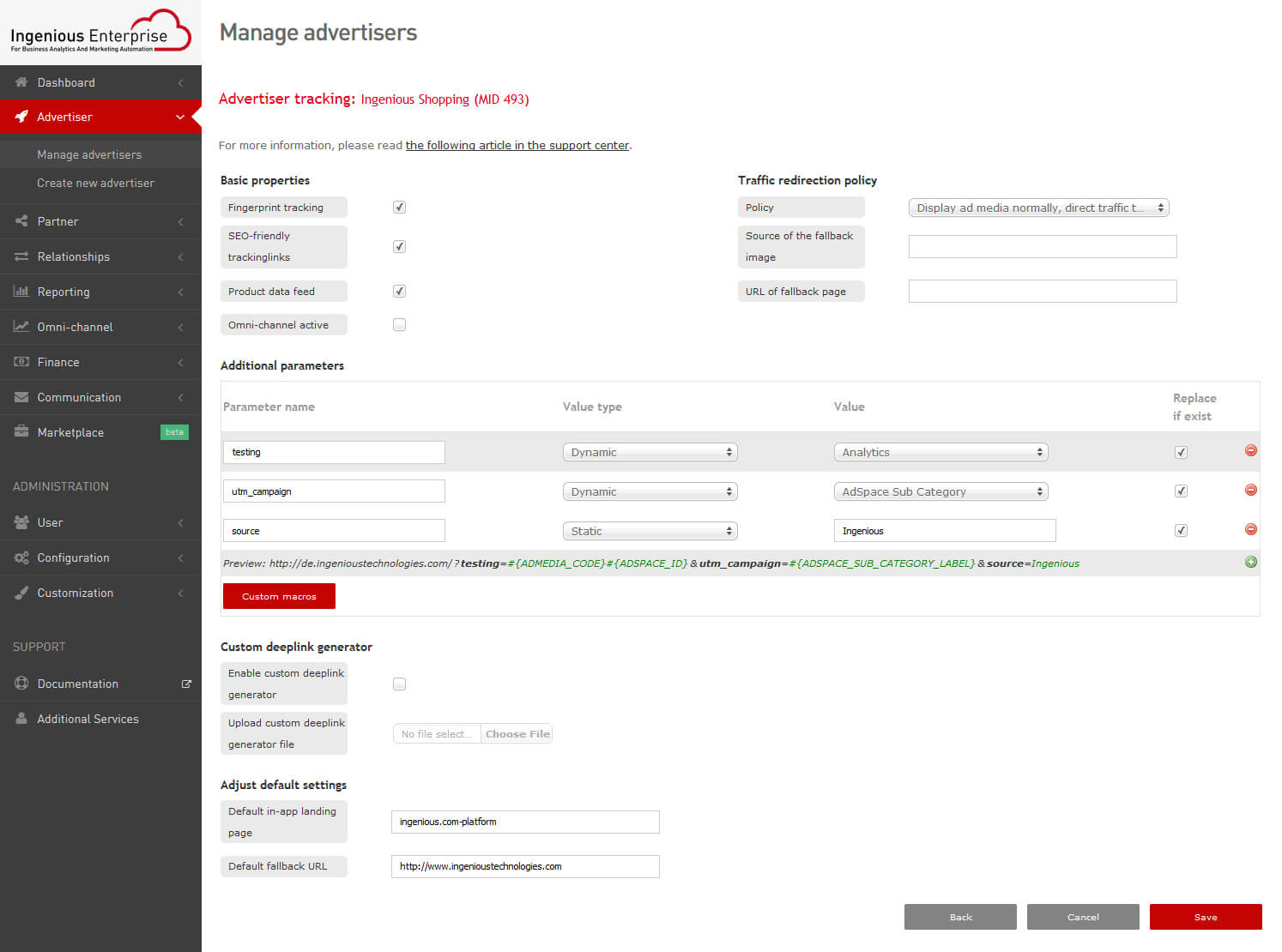The width and height of the screenshot is (1282, 952).
Task: Open Create new advertiser submenu item
Action: click(95, 183)
